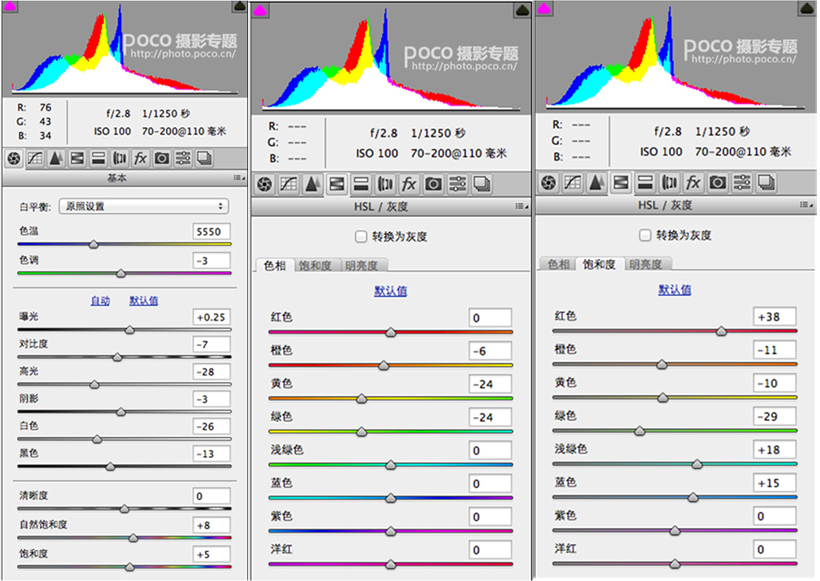Open right HSL / 灰度 panel options menu
This screenshot has width=820, height=581.
pyautogui.click(x=806, y=204)
